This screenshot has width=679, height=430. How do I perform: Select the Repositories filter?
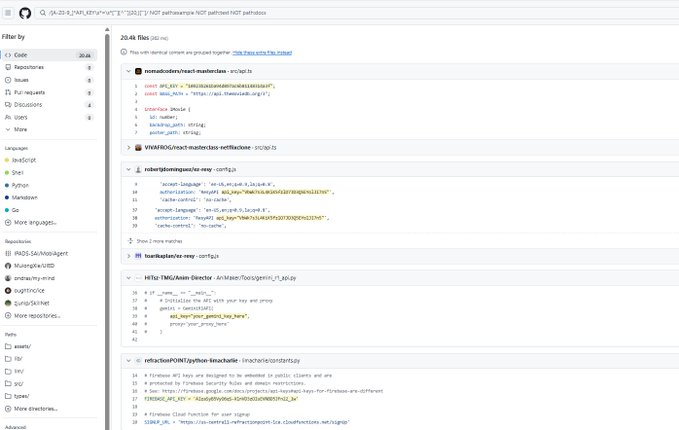pyautogui.click(x=49, y=68)
